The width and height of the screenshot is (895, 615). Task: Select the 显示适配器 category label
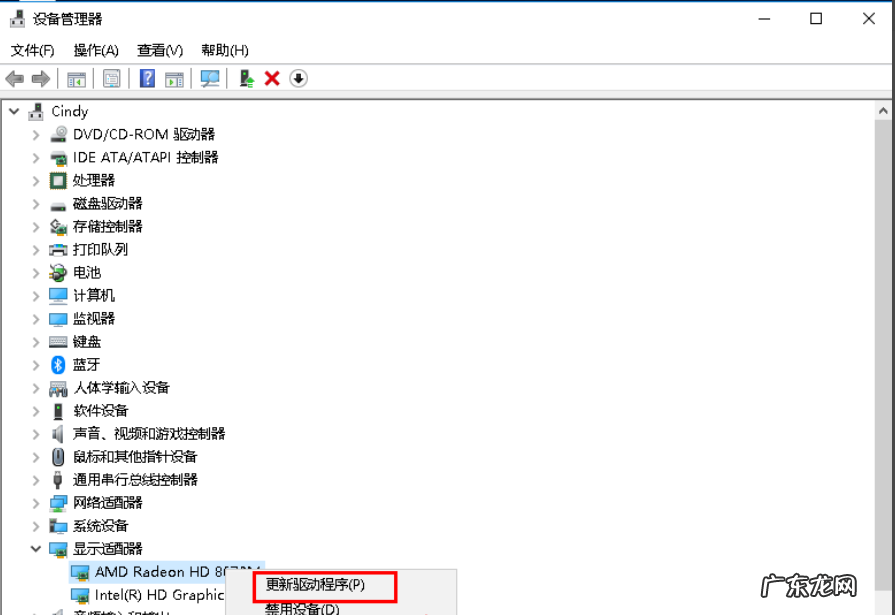tap(108, 549)
